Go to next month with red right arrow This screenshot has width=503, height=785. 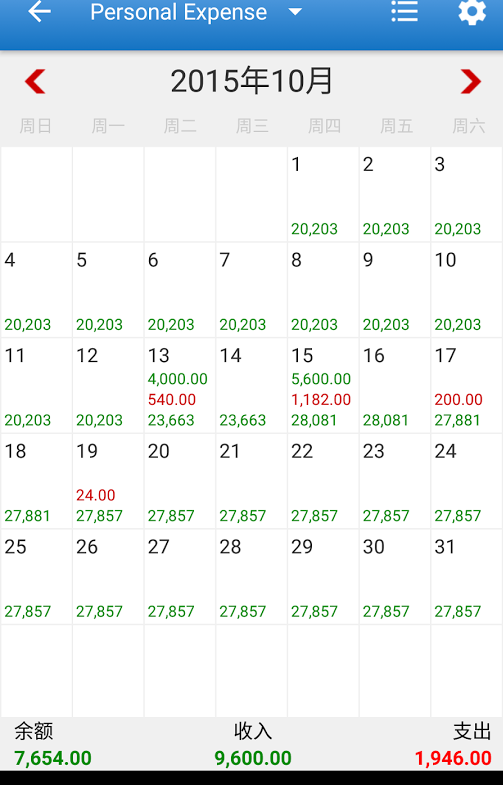(x=470, y=81)
